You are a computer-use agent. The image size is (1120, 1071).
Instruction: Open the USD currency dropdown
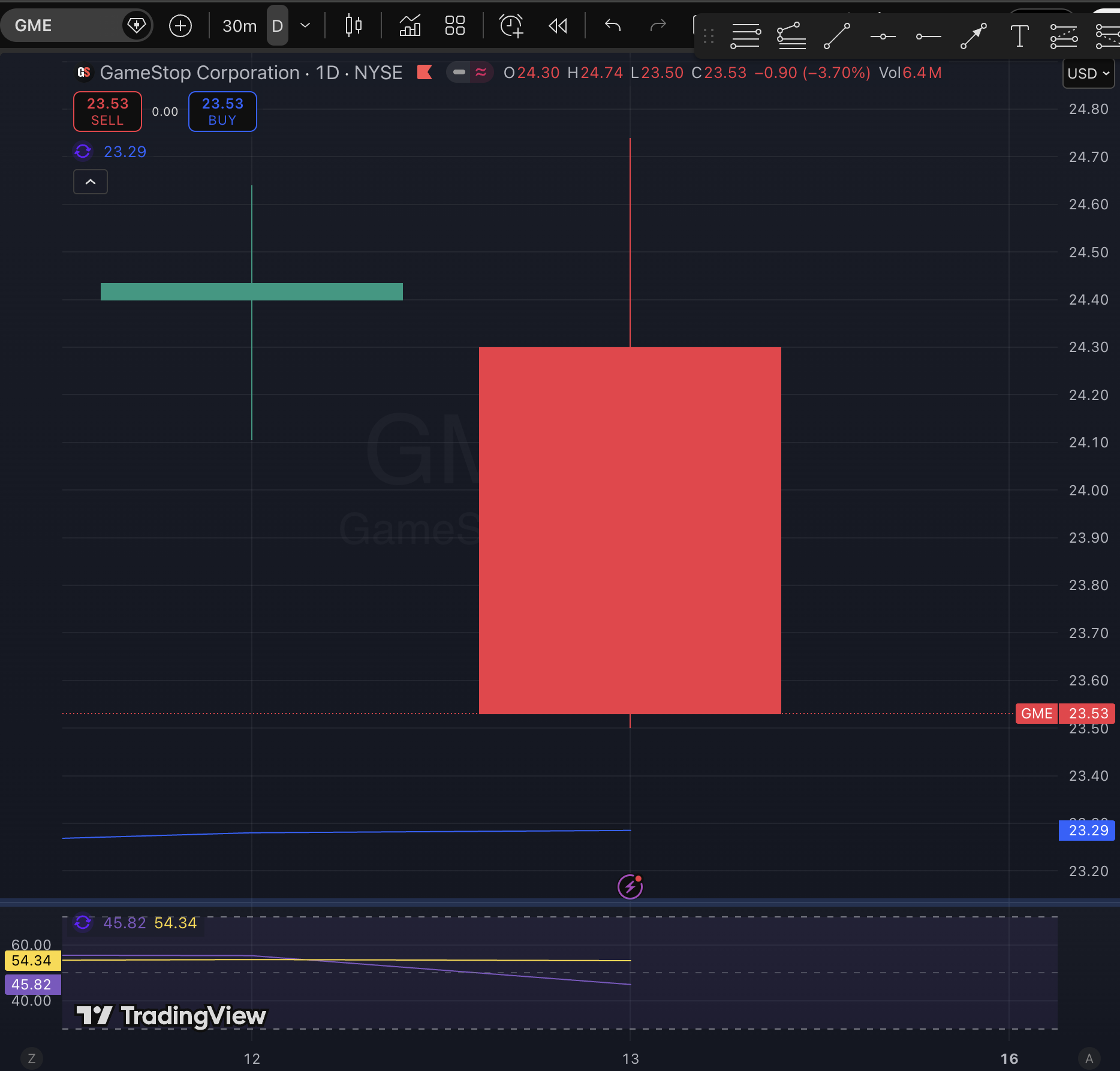(x=1088, y=74)
